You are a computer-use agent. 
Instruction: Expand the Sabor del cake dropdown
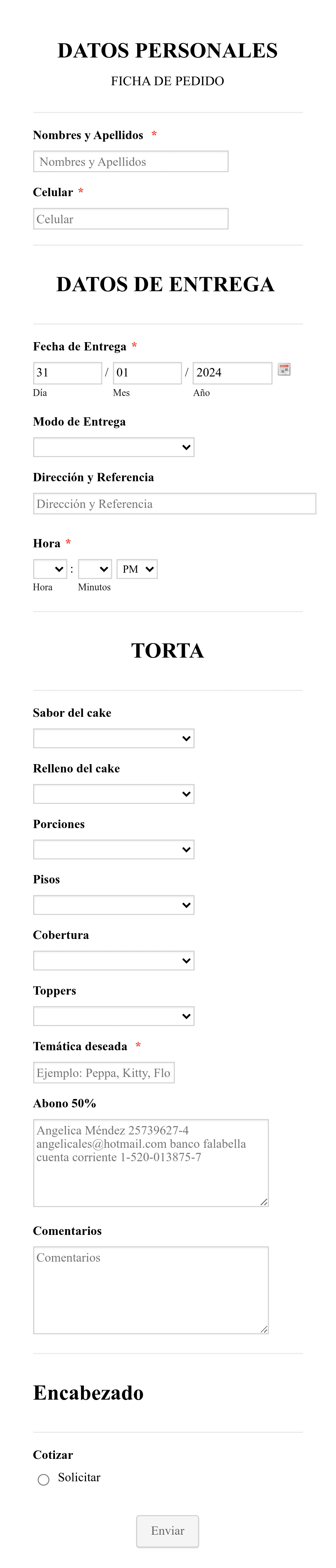114,738
